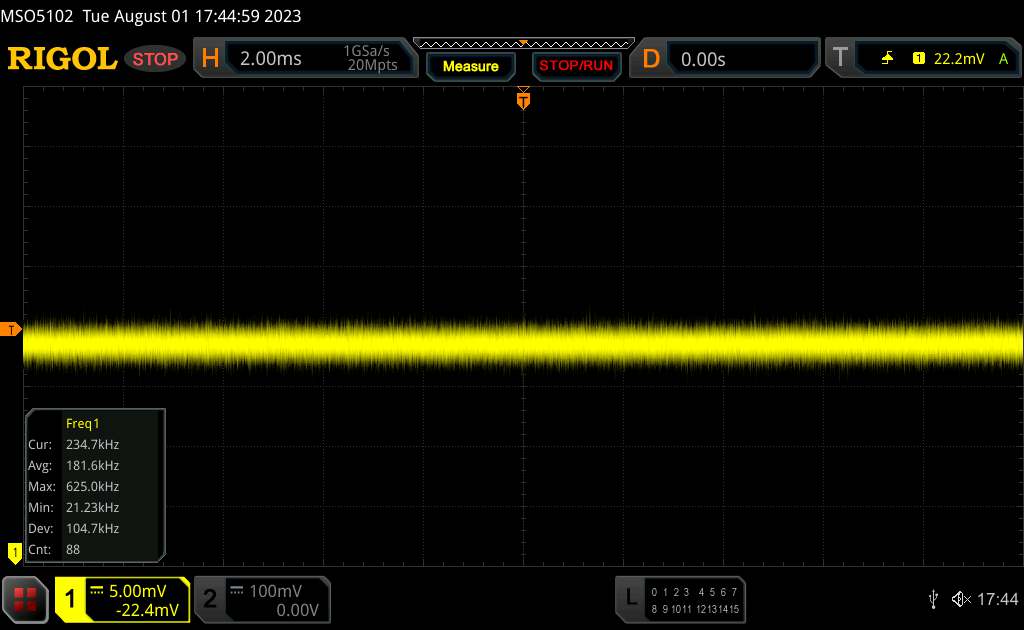Click the channel 1 trigger source badge
Image resolution: width=1024 pixels, height=630 pixels.
(918, 59)
